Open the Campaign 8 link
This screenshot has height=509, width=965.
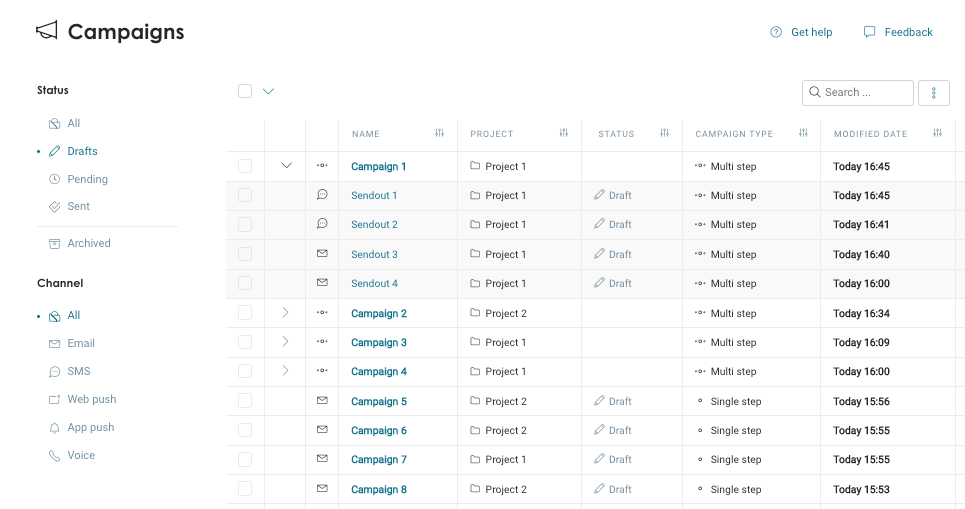pyautogui.click(x=378, y=489)
